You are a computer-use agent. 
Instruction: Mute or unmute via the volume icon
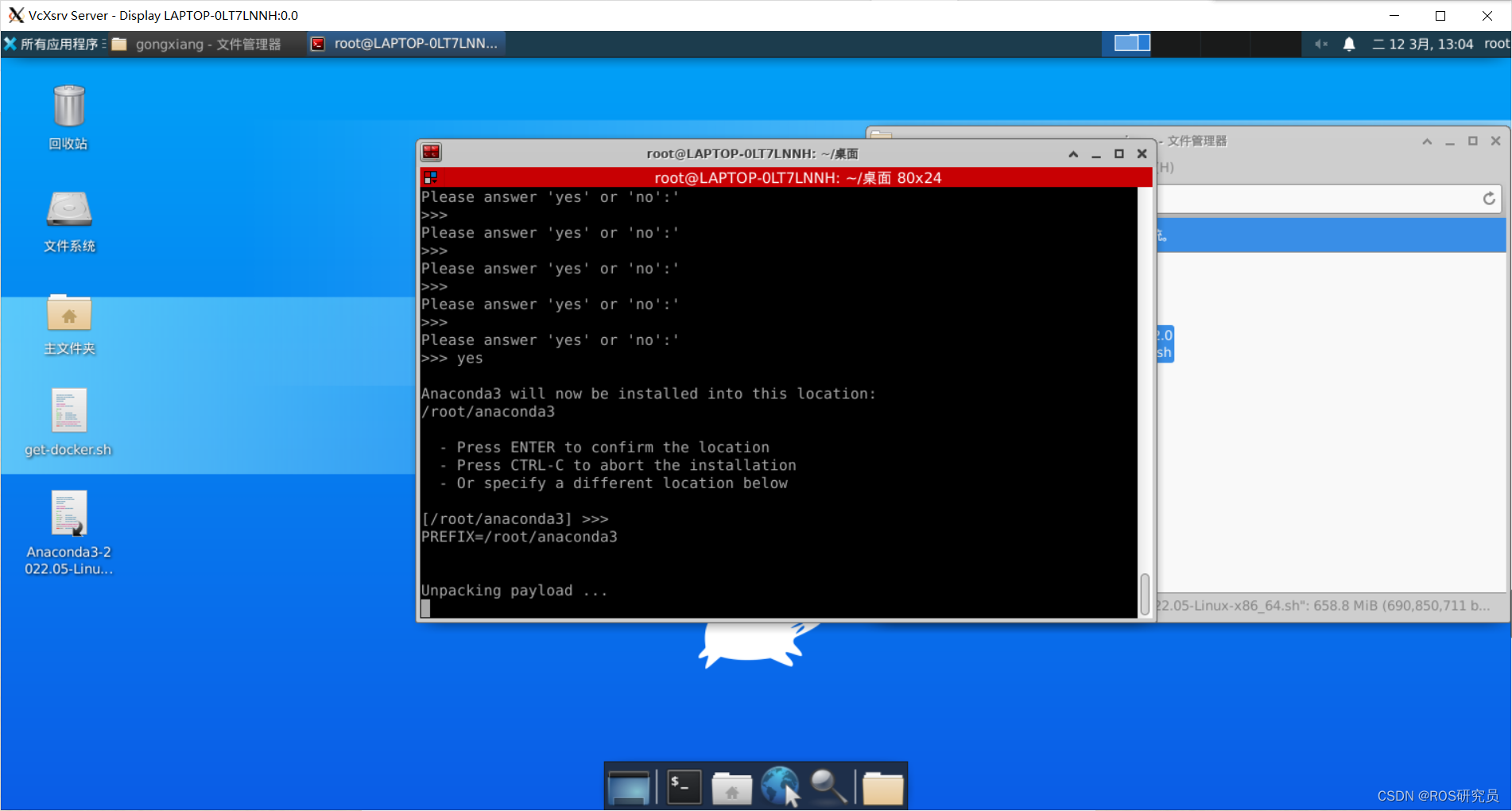pos(1320,44)
